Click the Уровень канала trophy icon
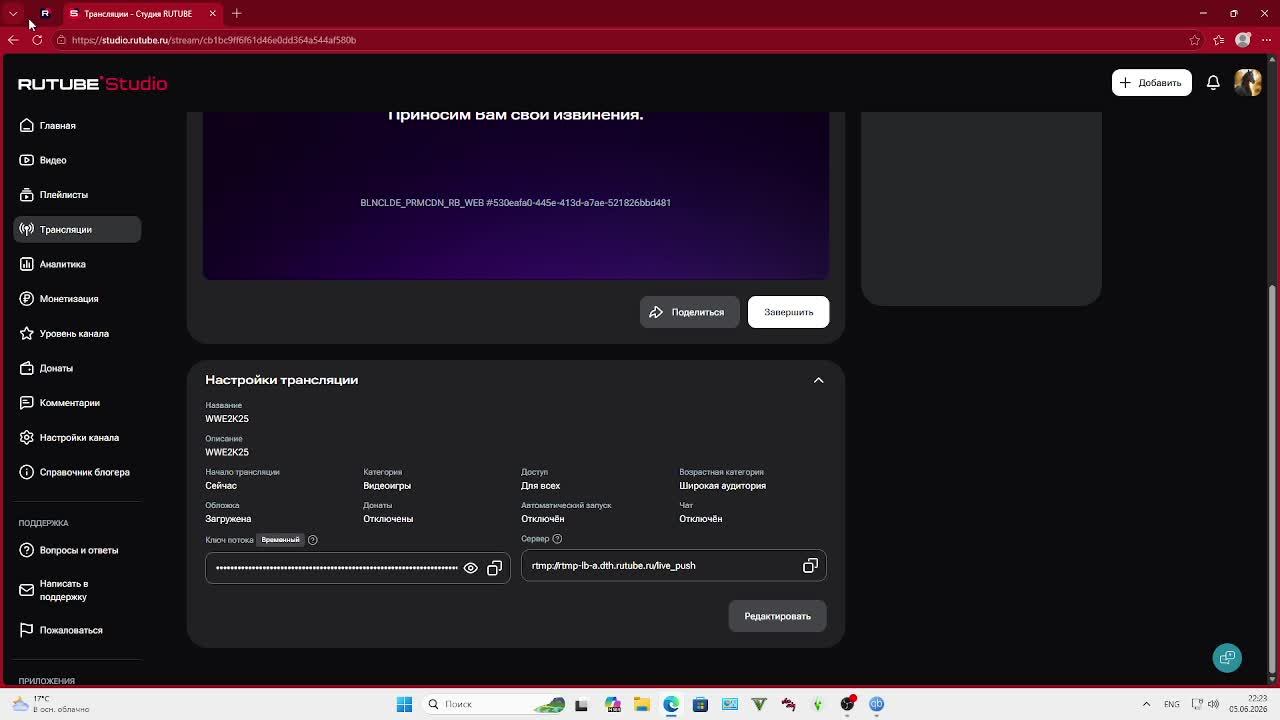Image resolution: width=1280 pixels, height=720 pixels. click(x=27, y=333)
